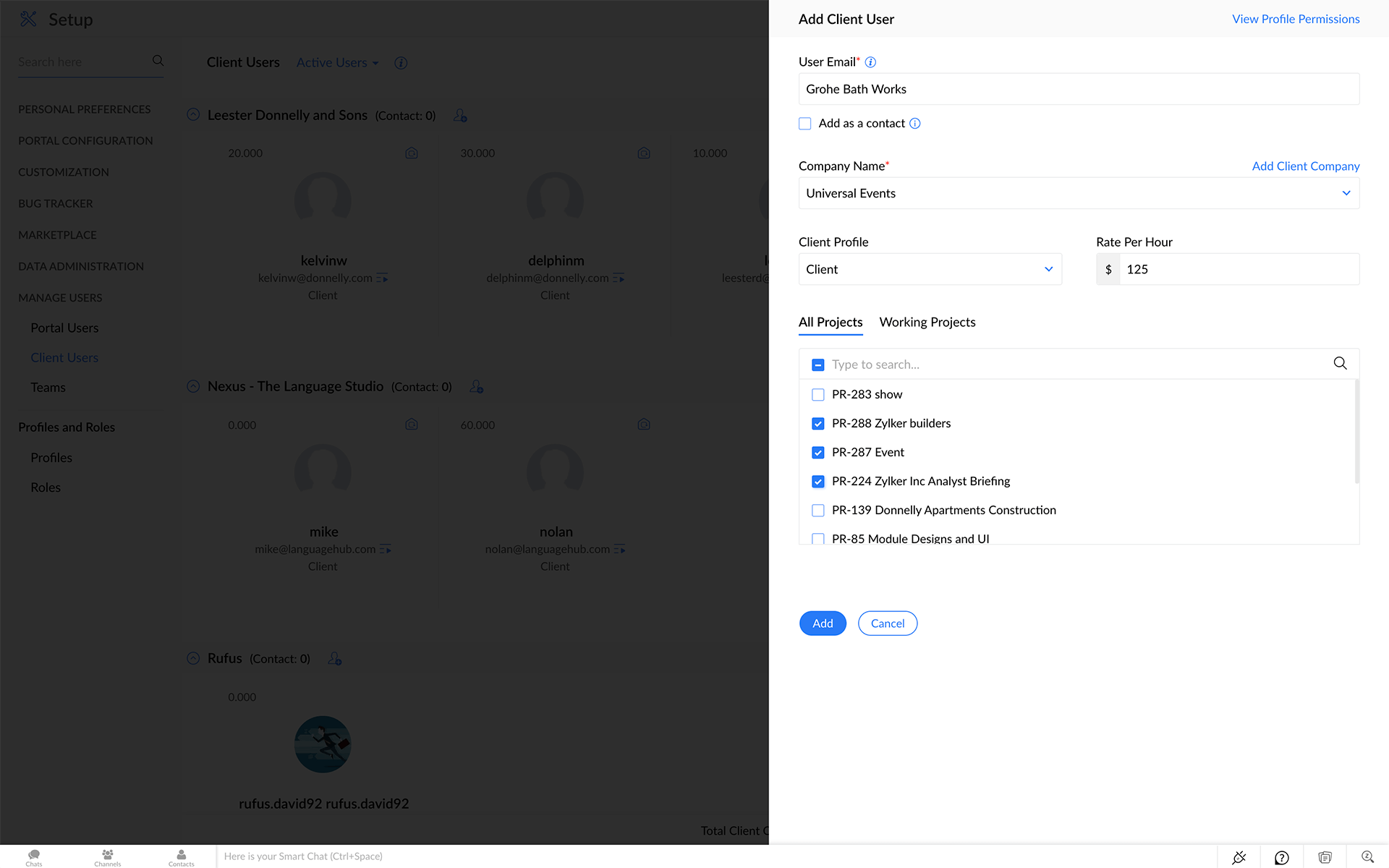
Task: Uncheck PR-288 Zylker builders project
Action: [x=817, y=424]
